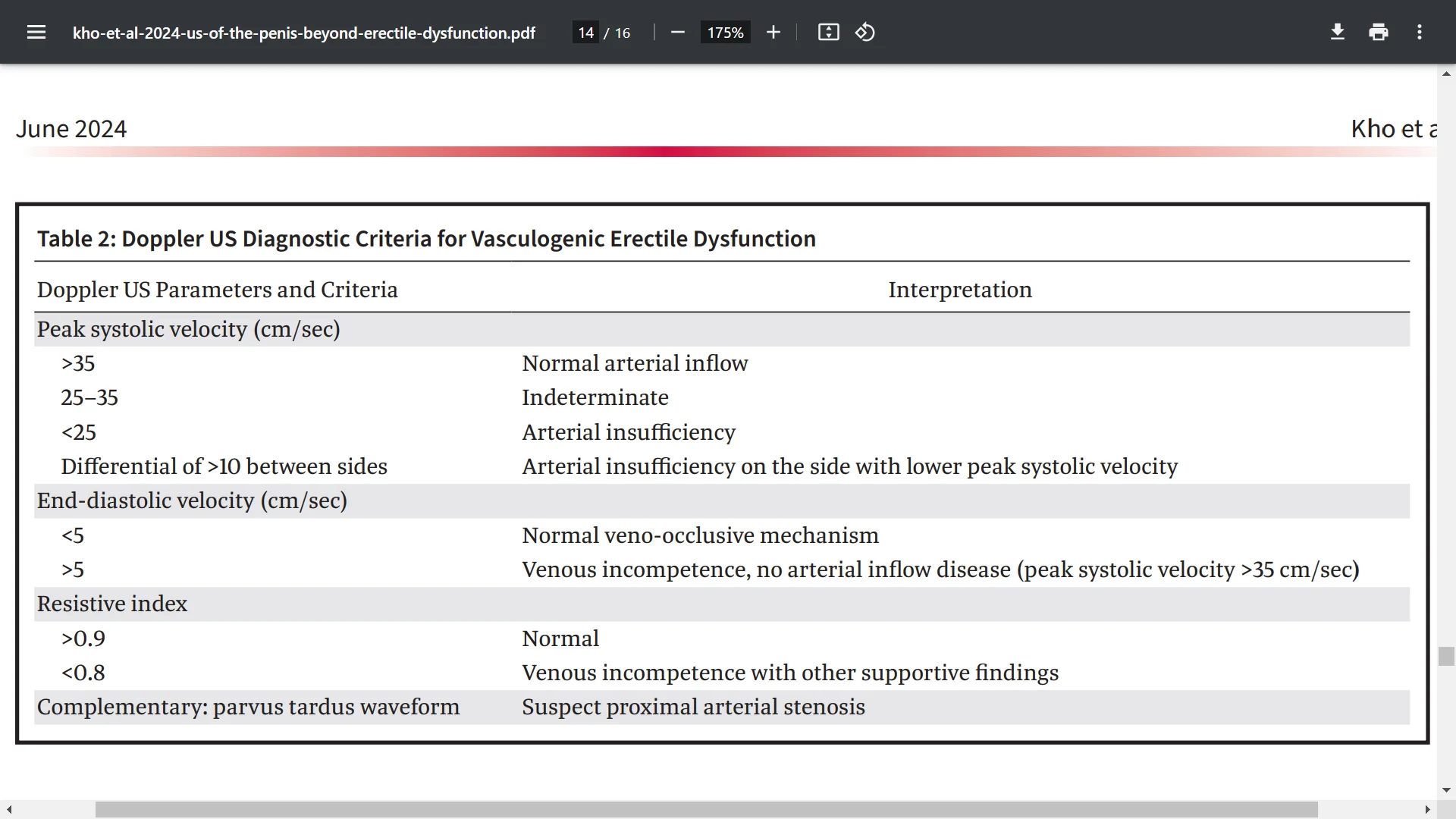
Task: Click 'Doppler US Parameters and Criteria' header
Action: pyautogui.click(x=218, y=290)
